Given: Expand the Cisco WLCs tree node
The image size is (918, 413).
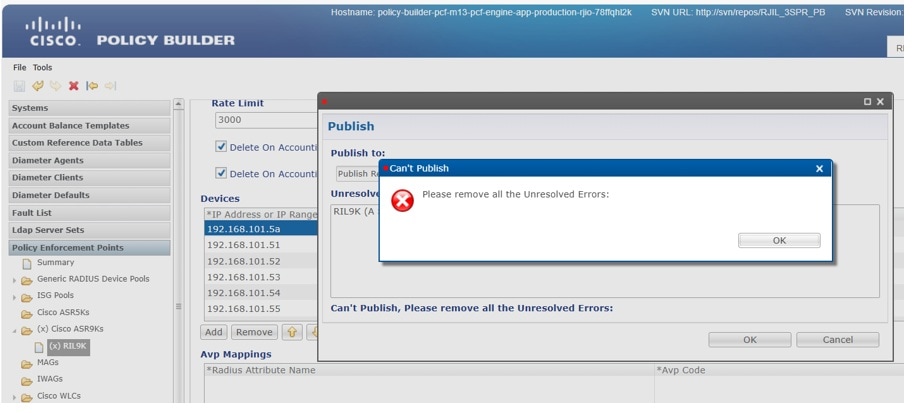Looking at the screenshot, I should click(15, 398).
